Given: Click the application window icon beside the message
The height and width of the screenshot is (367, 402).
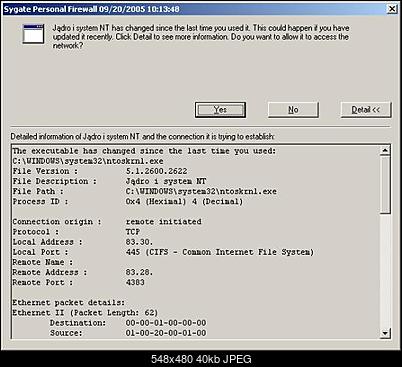Looking at the screenshot, I should pos(33,34).
